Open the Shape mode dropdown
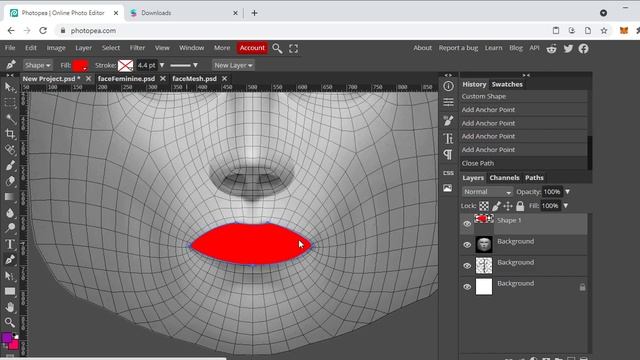The height and width of the screenshot is (360, 640). 37,65
